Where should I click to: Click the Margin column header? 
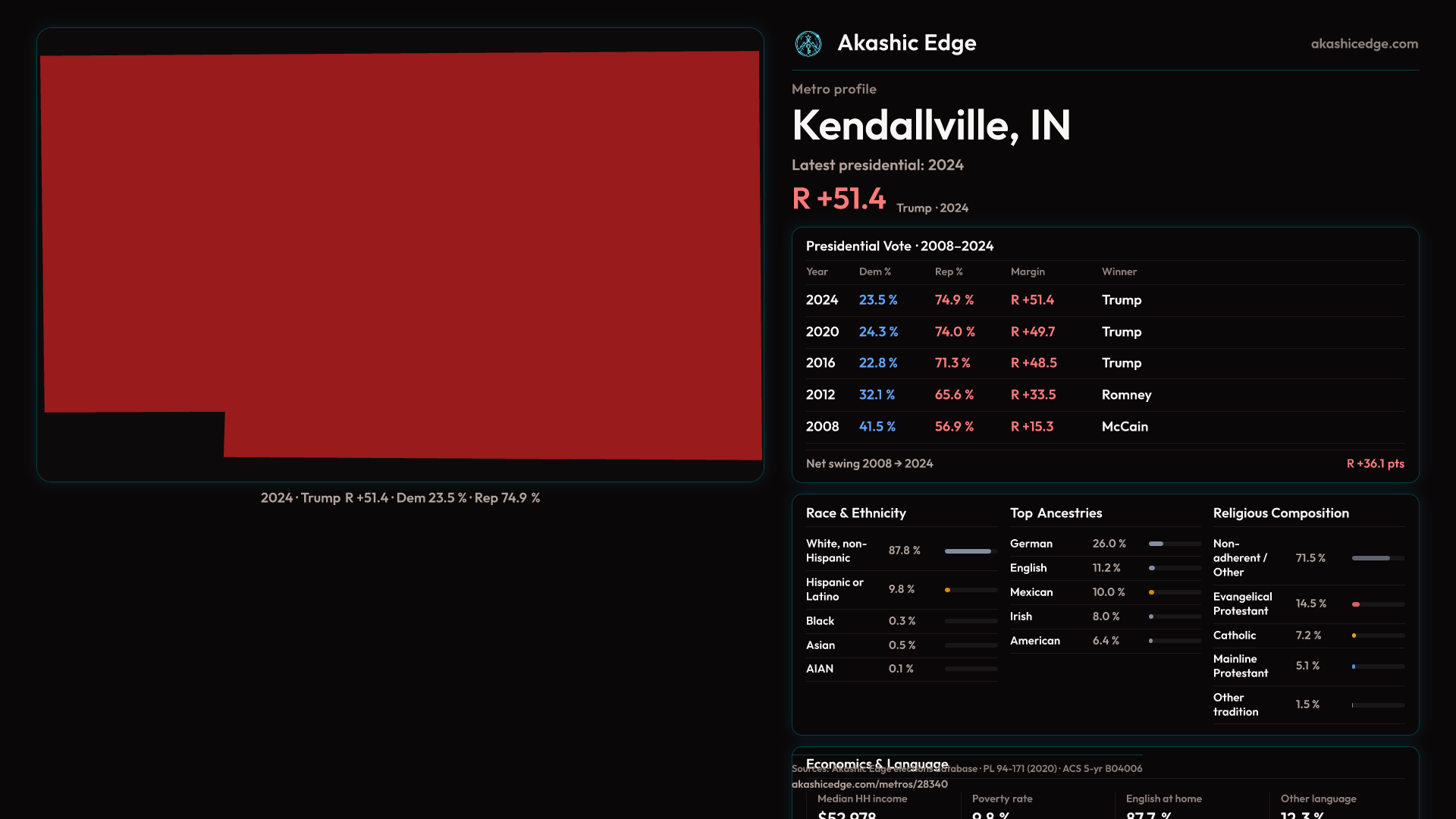(1027, 271)
